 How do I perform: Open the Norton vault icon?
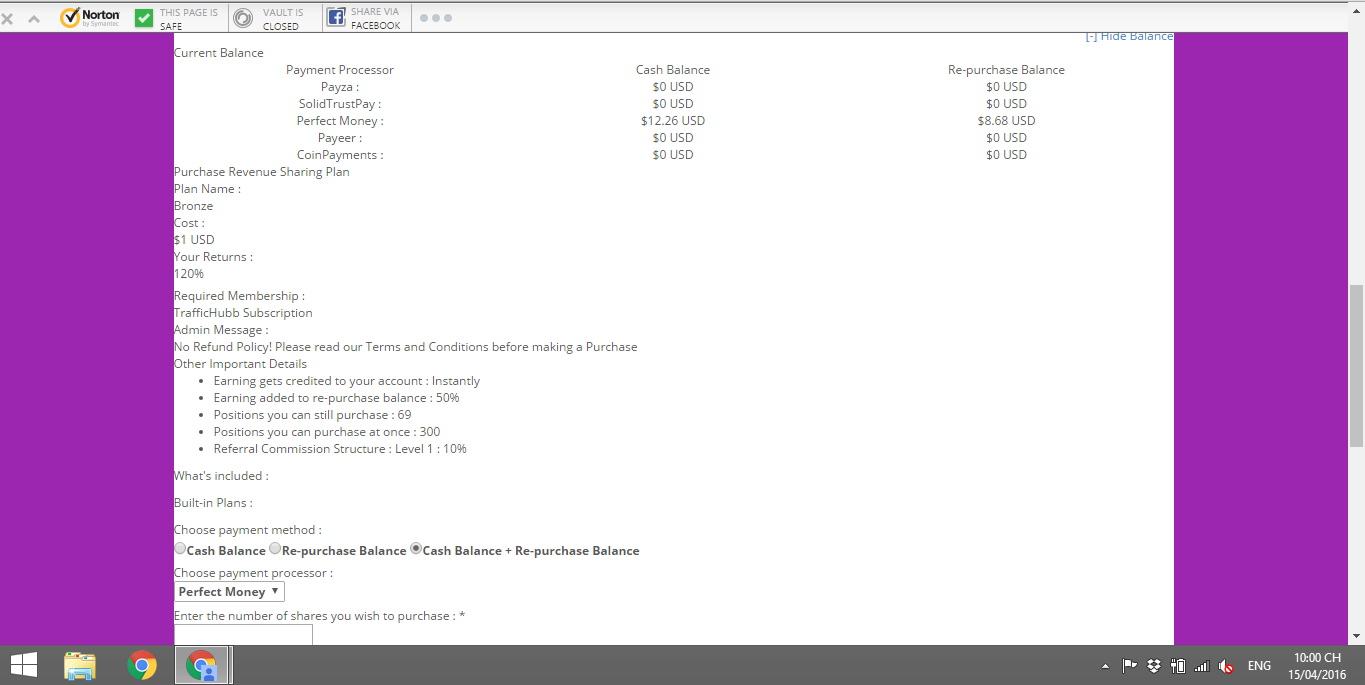point(243,18)
